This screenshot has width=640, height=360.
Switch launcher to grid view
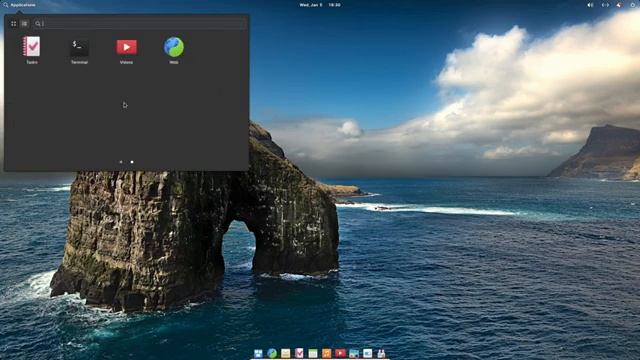[13, 24]
